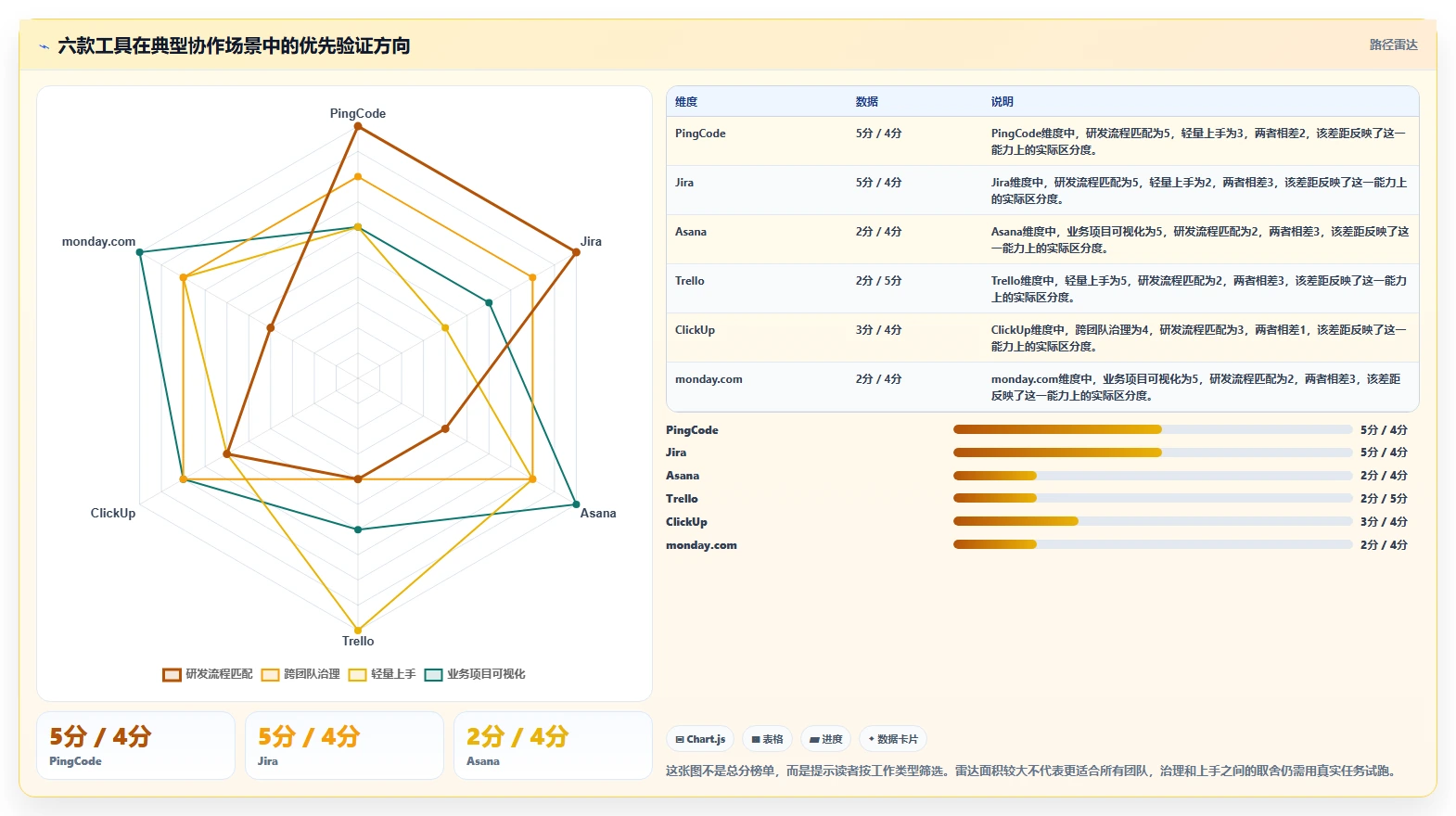Screen dimensions: 1456x816
Task: Select the 维度 column header
Action: coord(686,102)
